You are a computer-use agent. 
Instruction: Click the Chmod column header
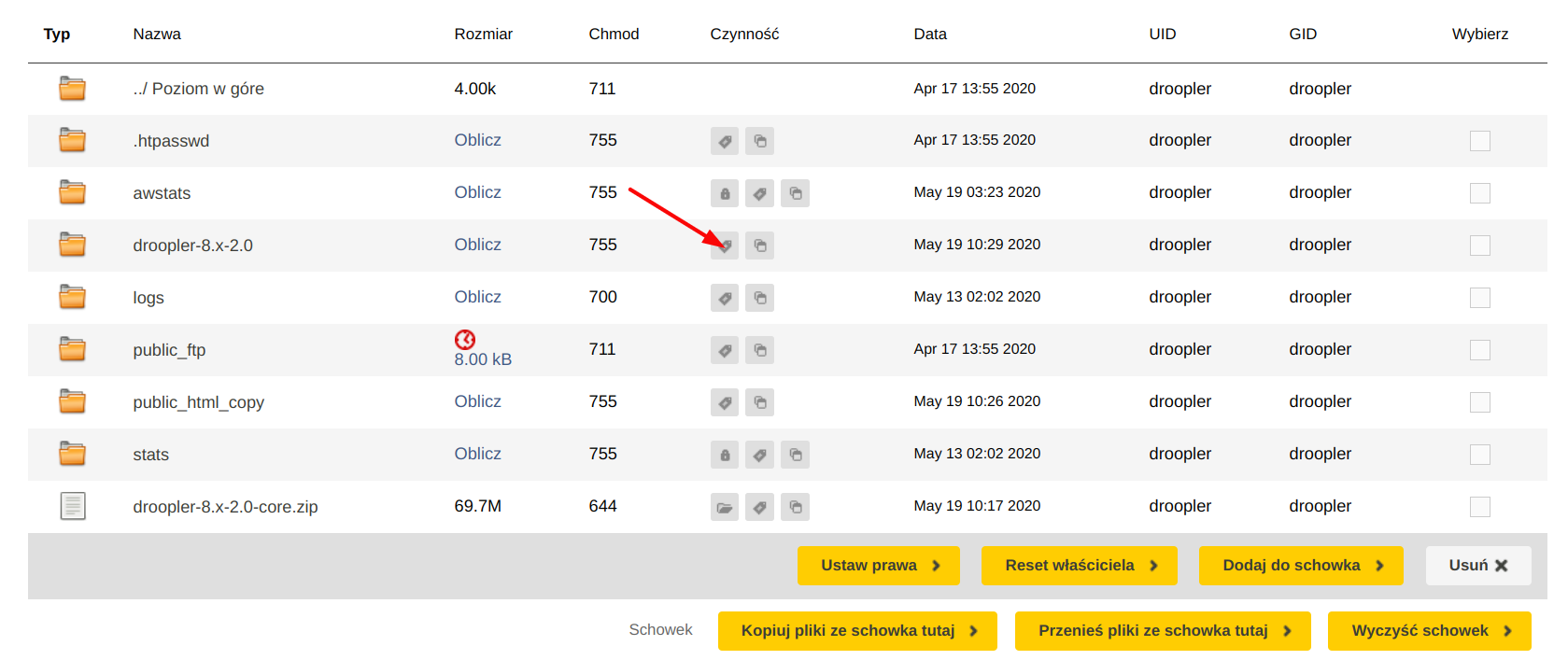(x=614, y=35)
